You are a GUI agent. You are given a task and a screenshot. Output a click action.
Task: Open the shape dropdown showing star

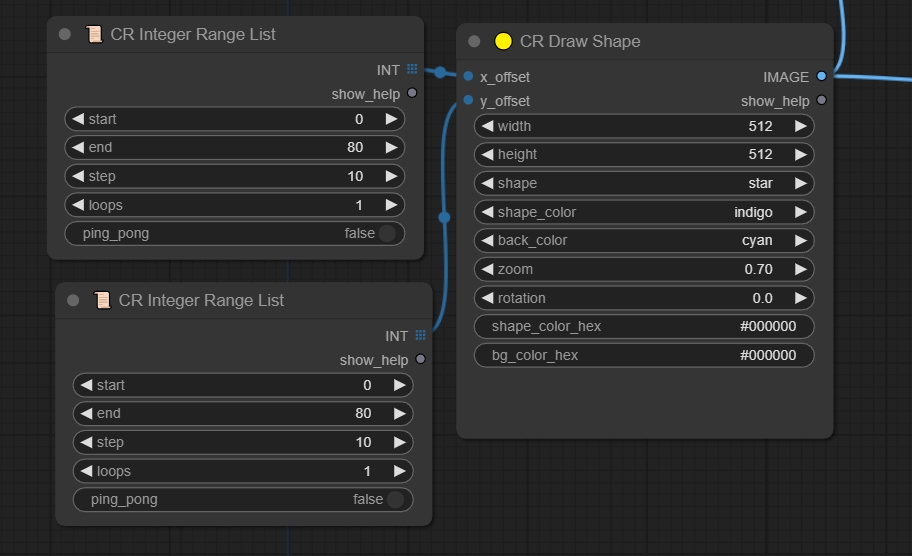643,183
